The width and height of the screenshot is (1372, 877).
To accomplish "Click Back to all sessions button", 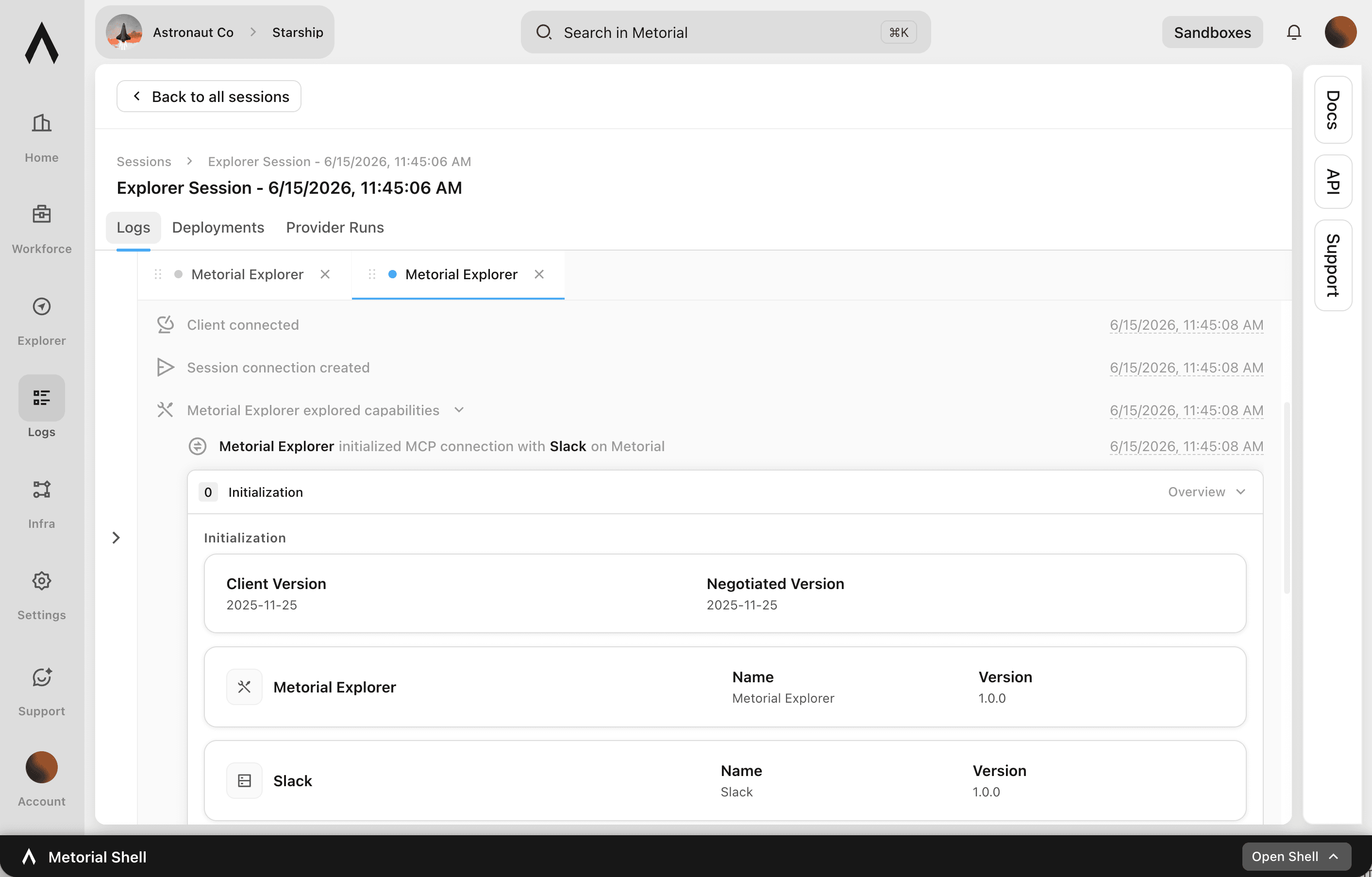I will pyautogui.click(x=209, y=96).
